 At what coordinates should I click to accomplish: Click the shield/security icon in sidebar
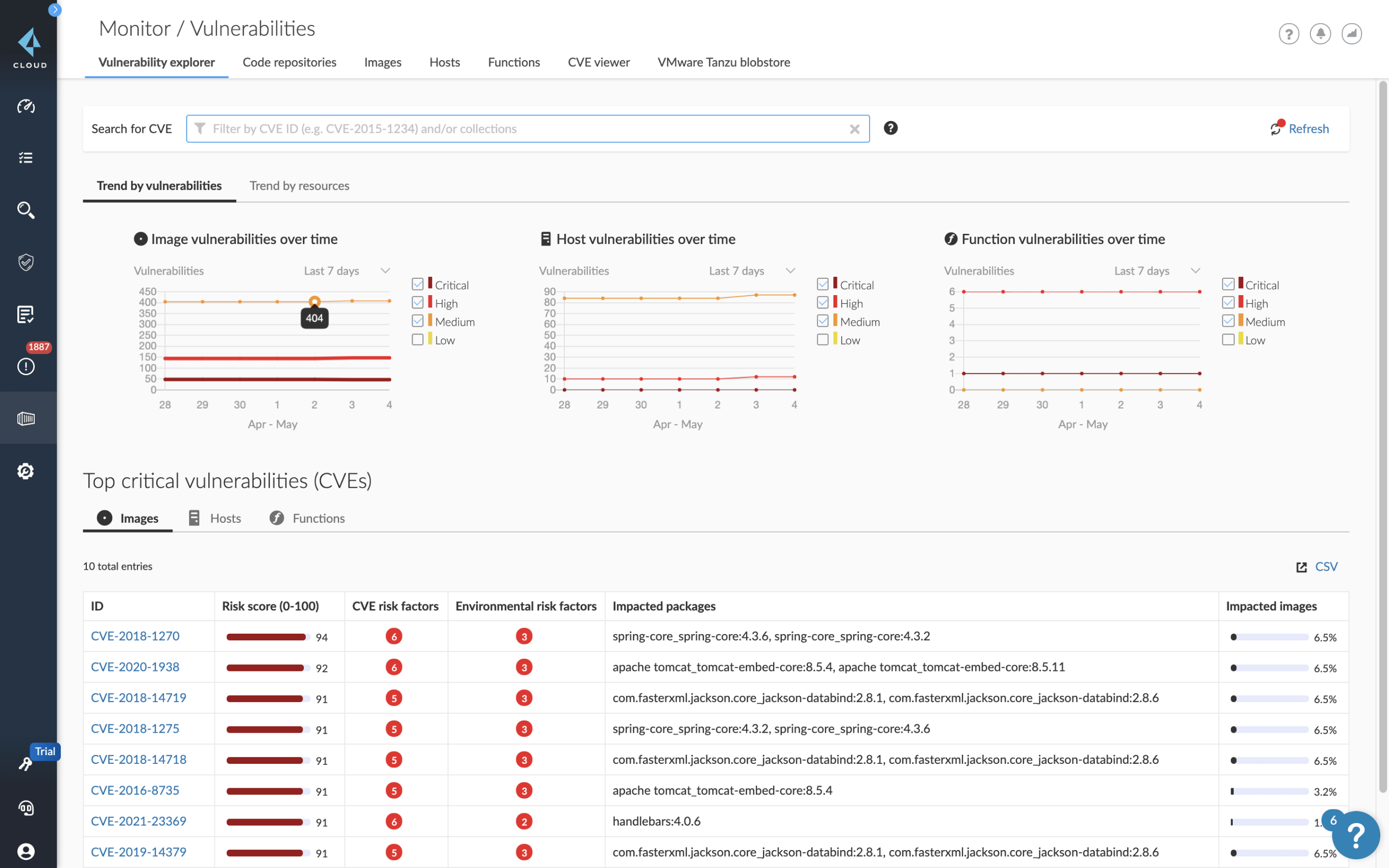pyautogui.click(x=27, y=261)
